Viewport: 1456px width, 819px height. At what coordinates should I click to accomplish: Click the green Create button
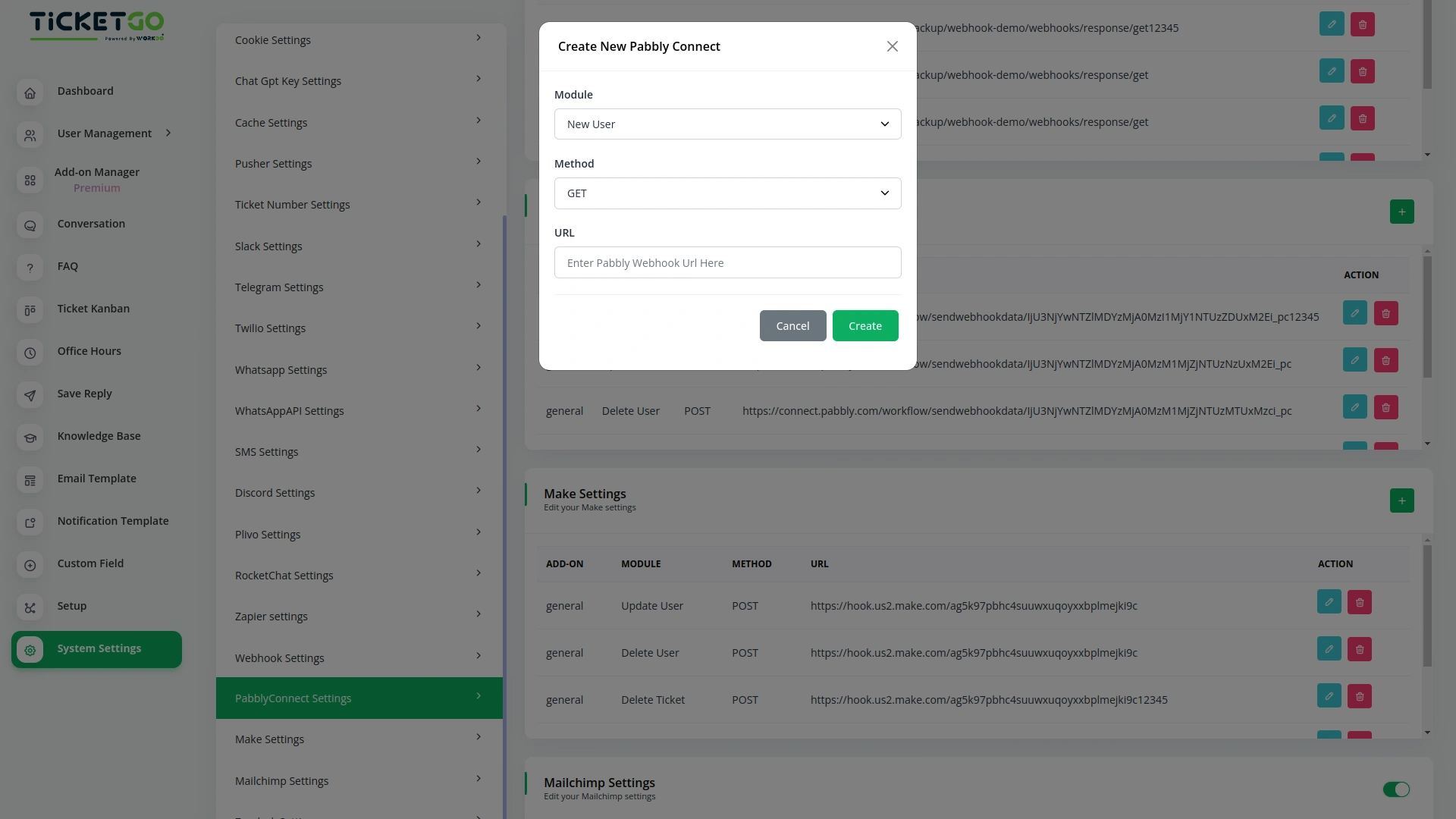click(x=865, y=326)
